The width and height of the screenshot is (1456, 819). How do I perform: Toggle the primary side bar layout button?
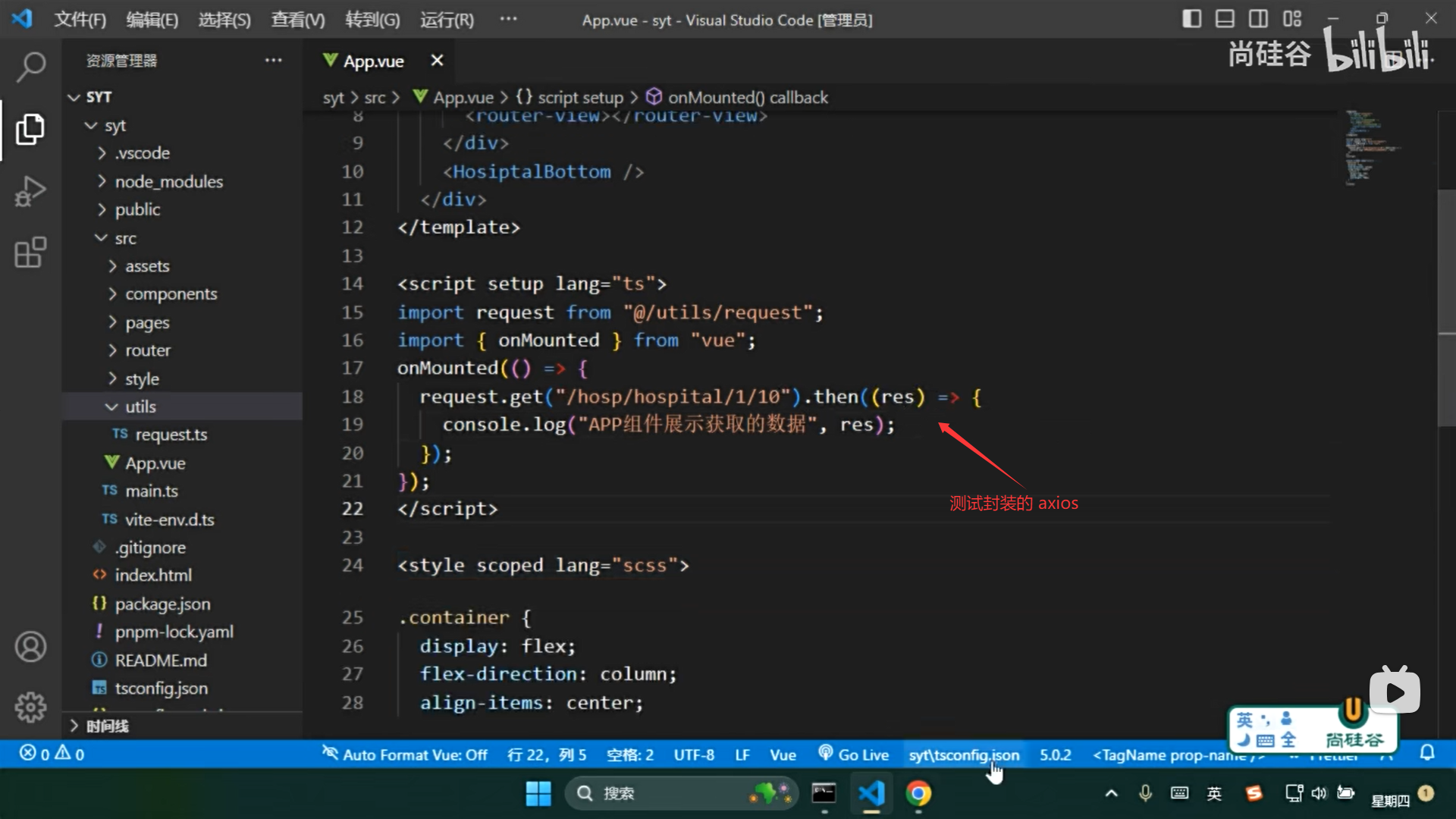[x=1191, y=19]
